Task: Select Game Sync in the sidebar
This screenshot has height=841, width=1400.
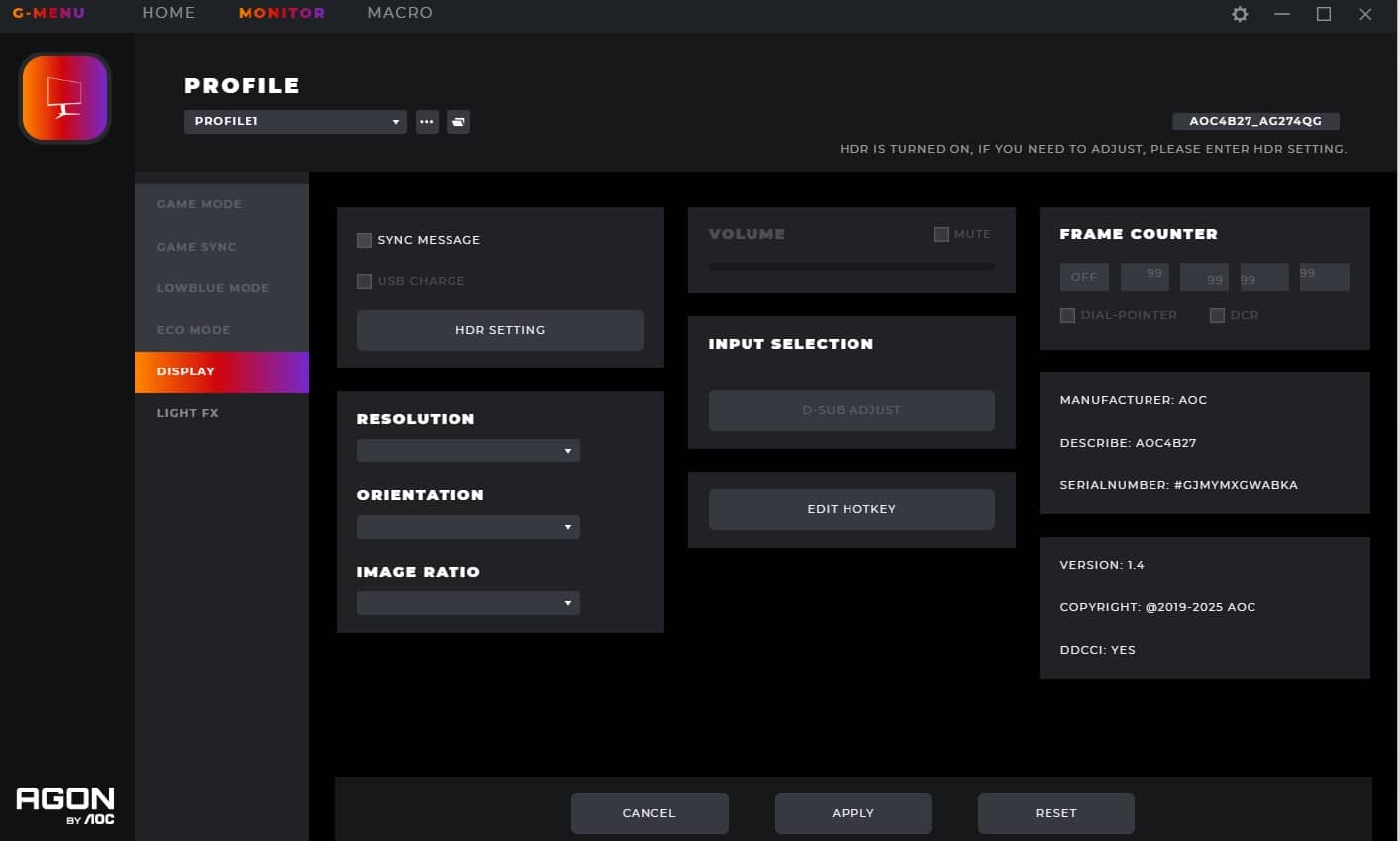Action: click(222, 247)
